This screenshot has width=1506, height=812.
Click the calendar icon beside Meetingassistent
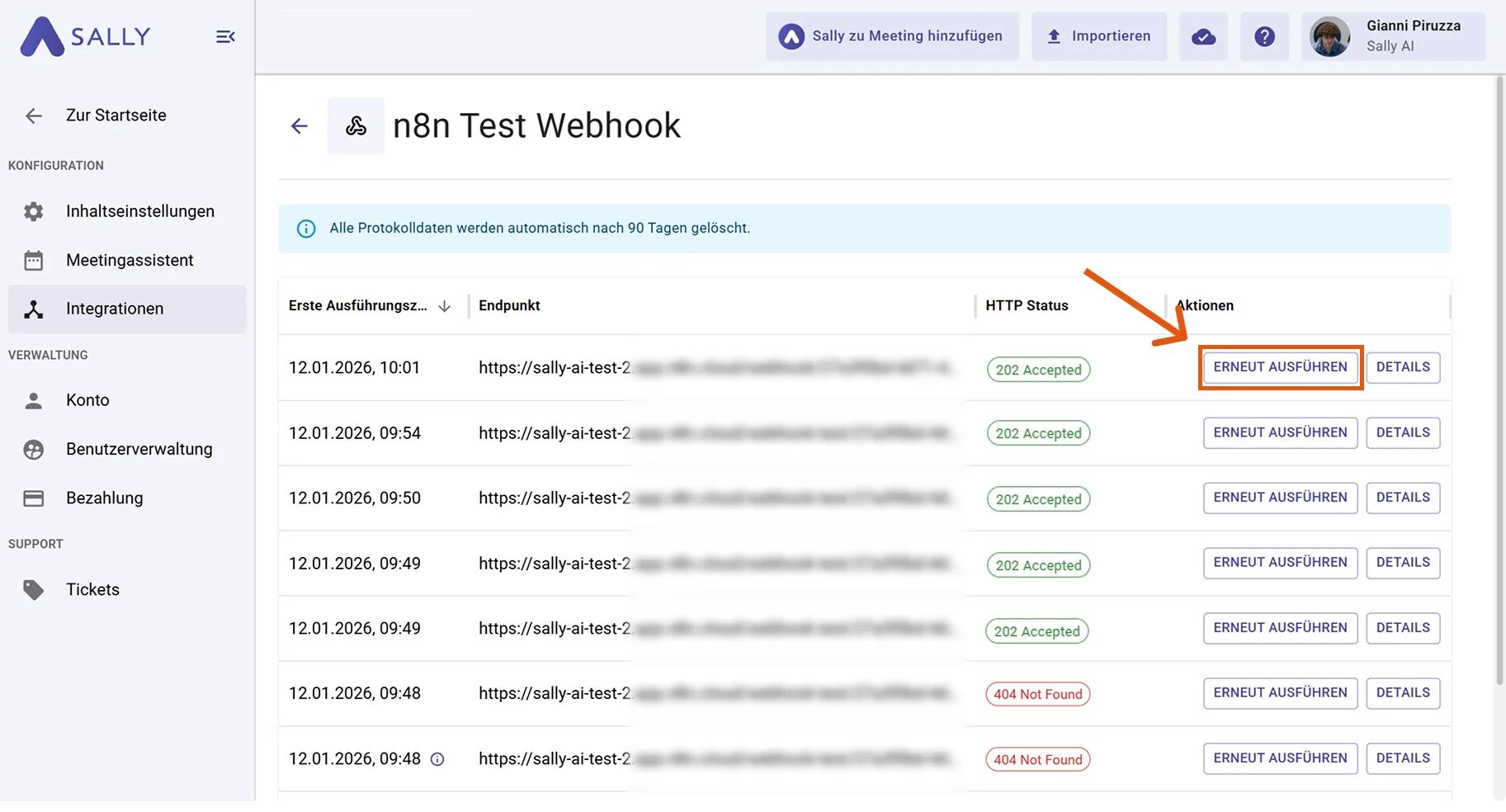(x=33, y=260)
